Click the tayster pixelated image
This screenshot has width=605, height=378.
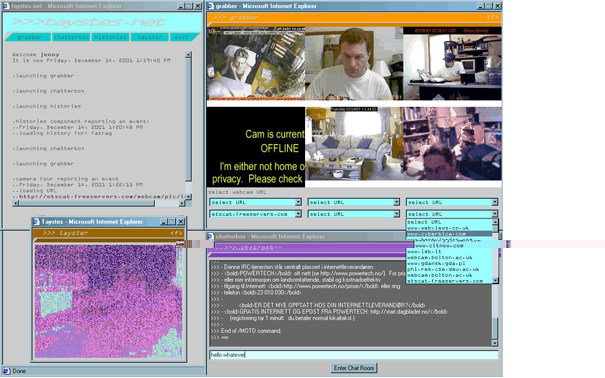click(108, 301)
